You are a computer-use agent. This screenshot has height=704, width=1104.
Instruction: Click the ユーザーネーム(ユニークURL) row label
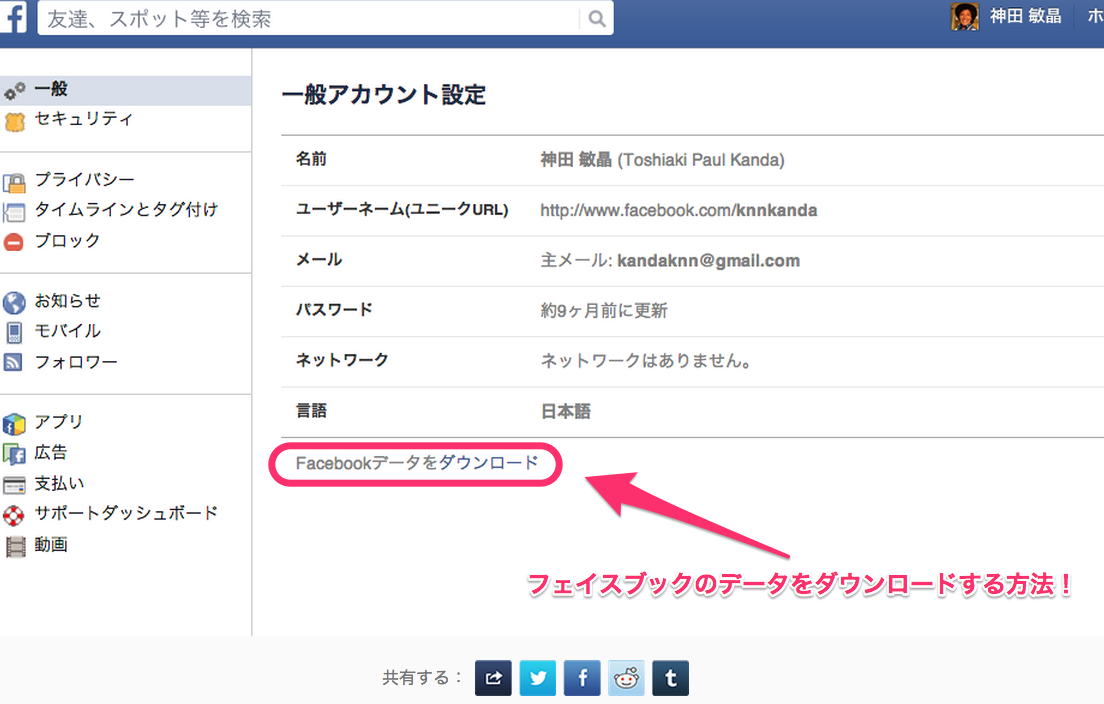pyautogui.click(x=402, y=210)
